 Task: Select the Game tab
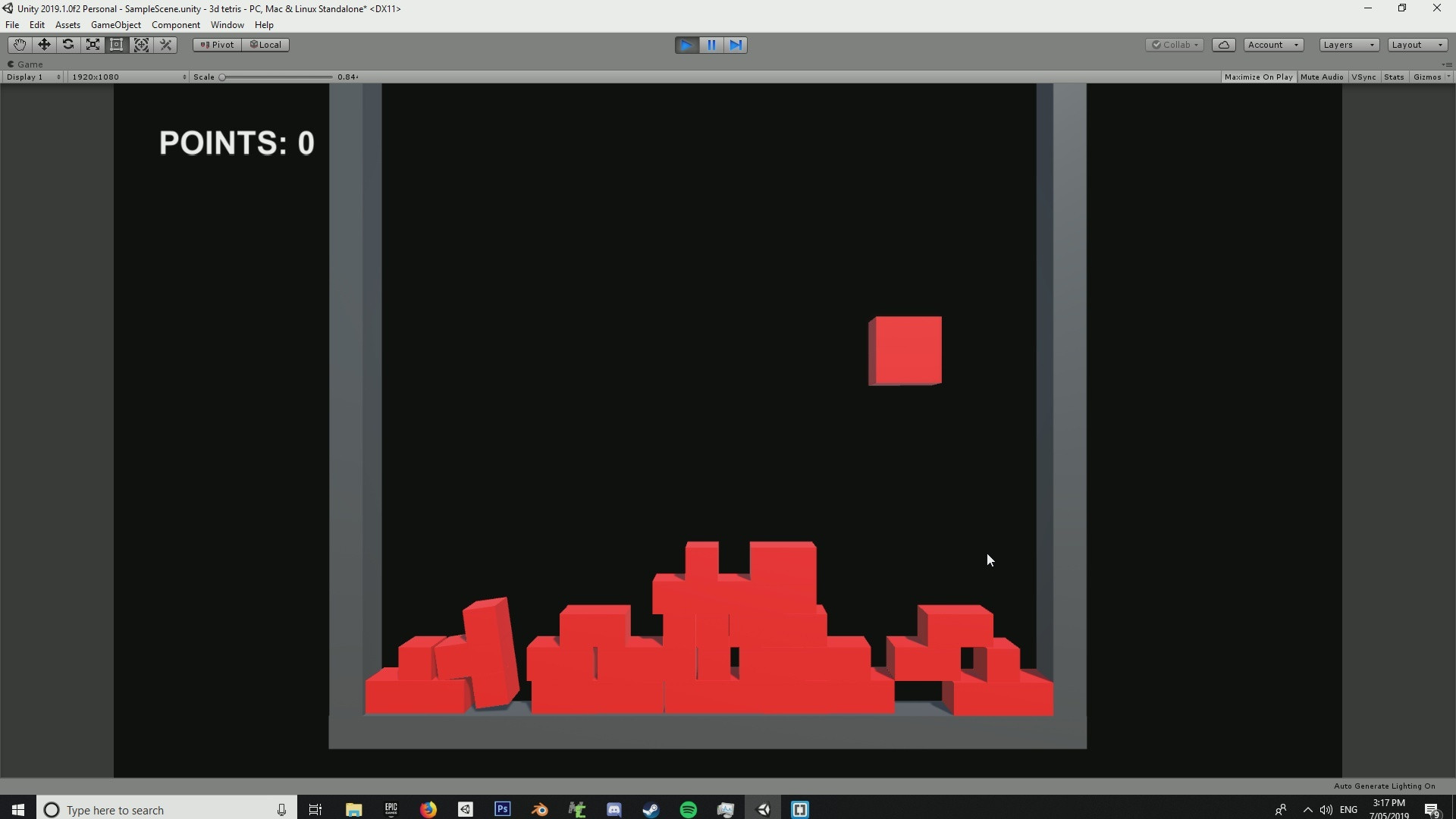point(26,64)
